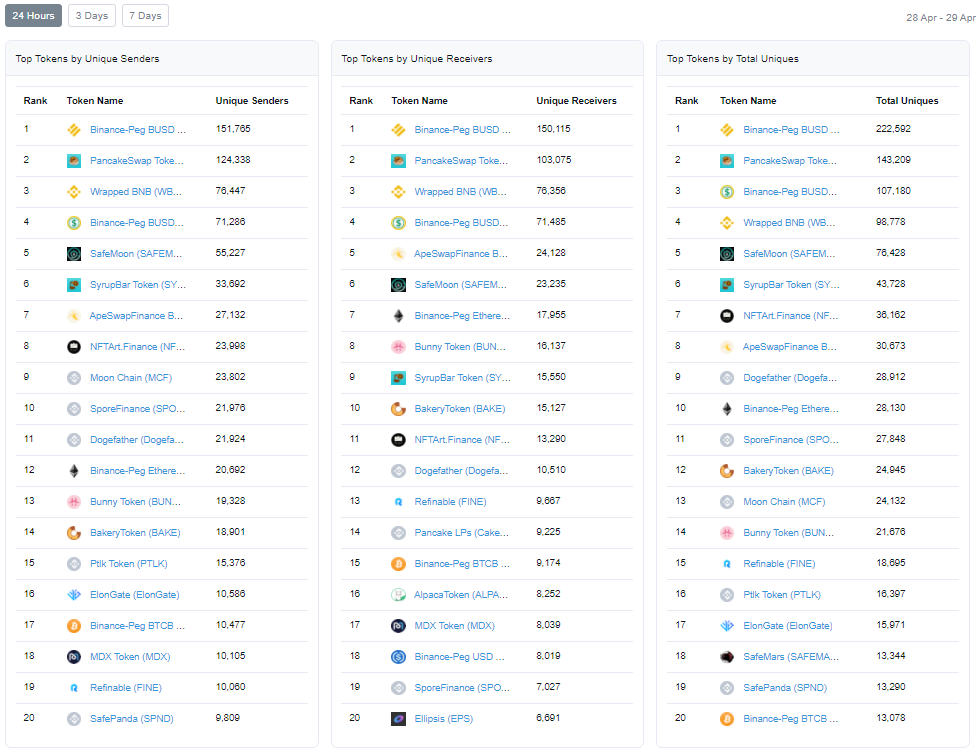The width and height of the screenshot is (980, 753).
Task: Open Moon Chain (MCF) link in Unique Senders
Action: tap(131, 377)
